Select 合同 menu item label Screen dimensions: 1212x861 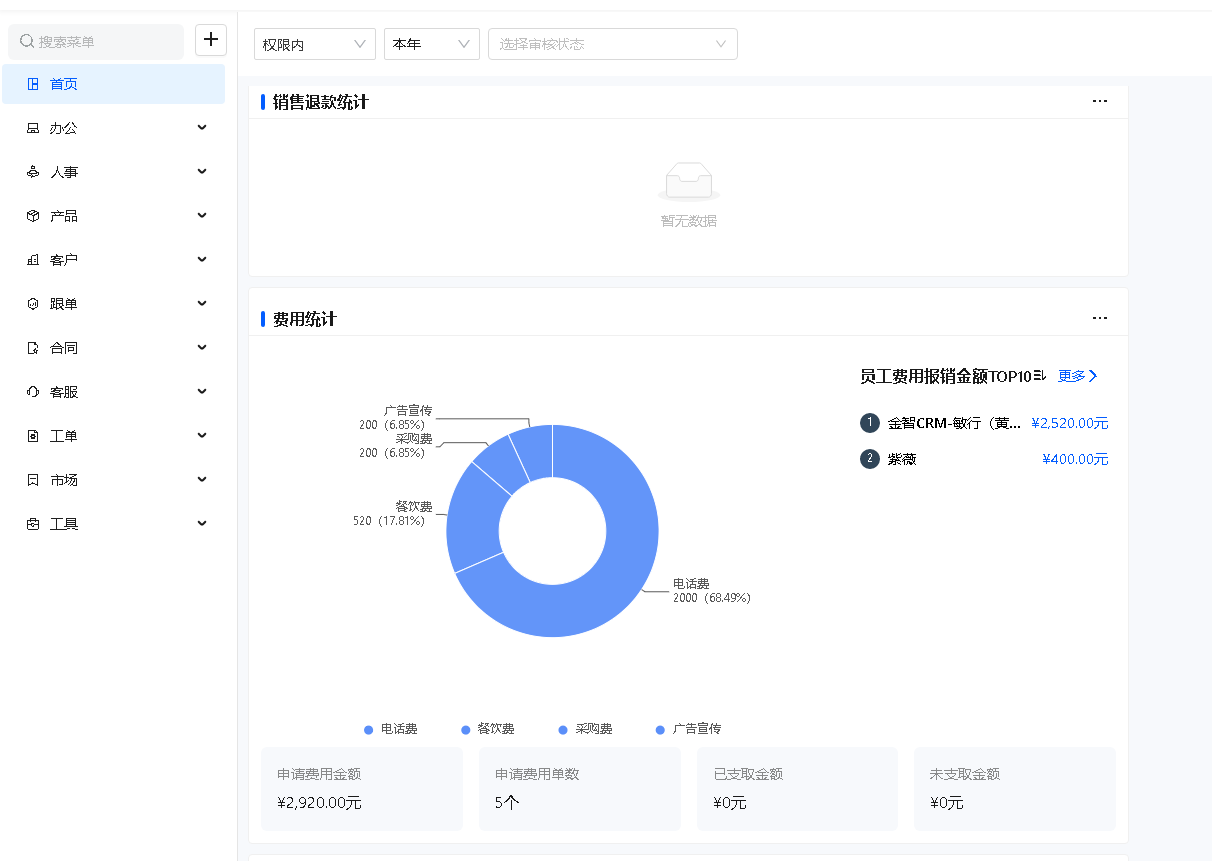click(64, 348)
